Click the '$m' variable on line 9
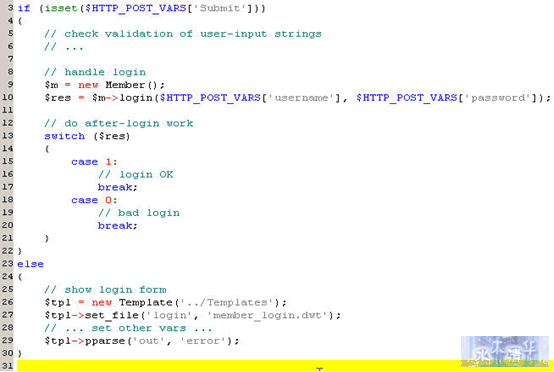 tap(52, 85)
